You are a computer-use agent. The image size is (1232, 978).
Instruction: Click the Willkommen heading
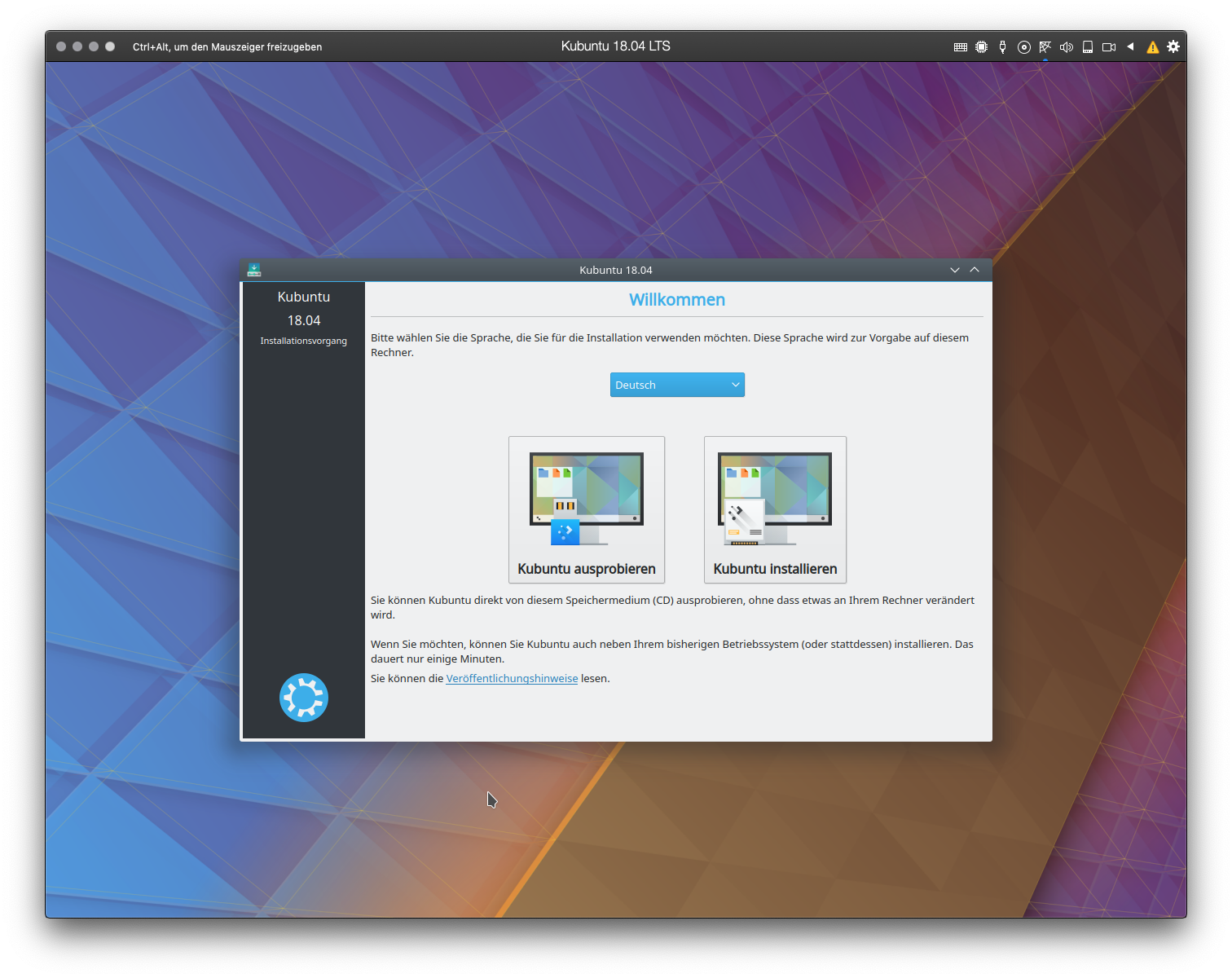coord(677,300)
